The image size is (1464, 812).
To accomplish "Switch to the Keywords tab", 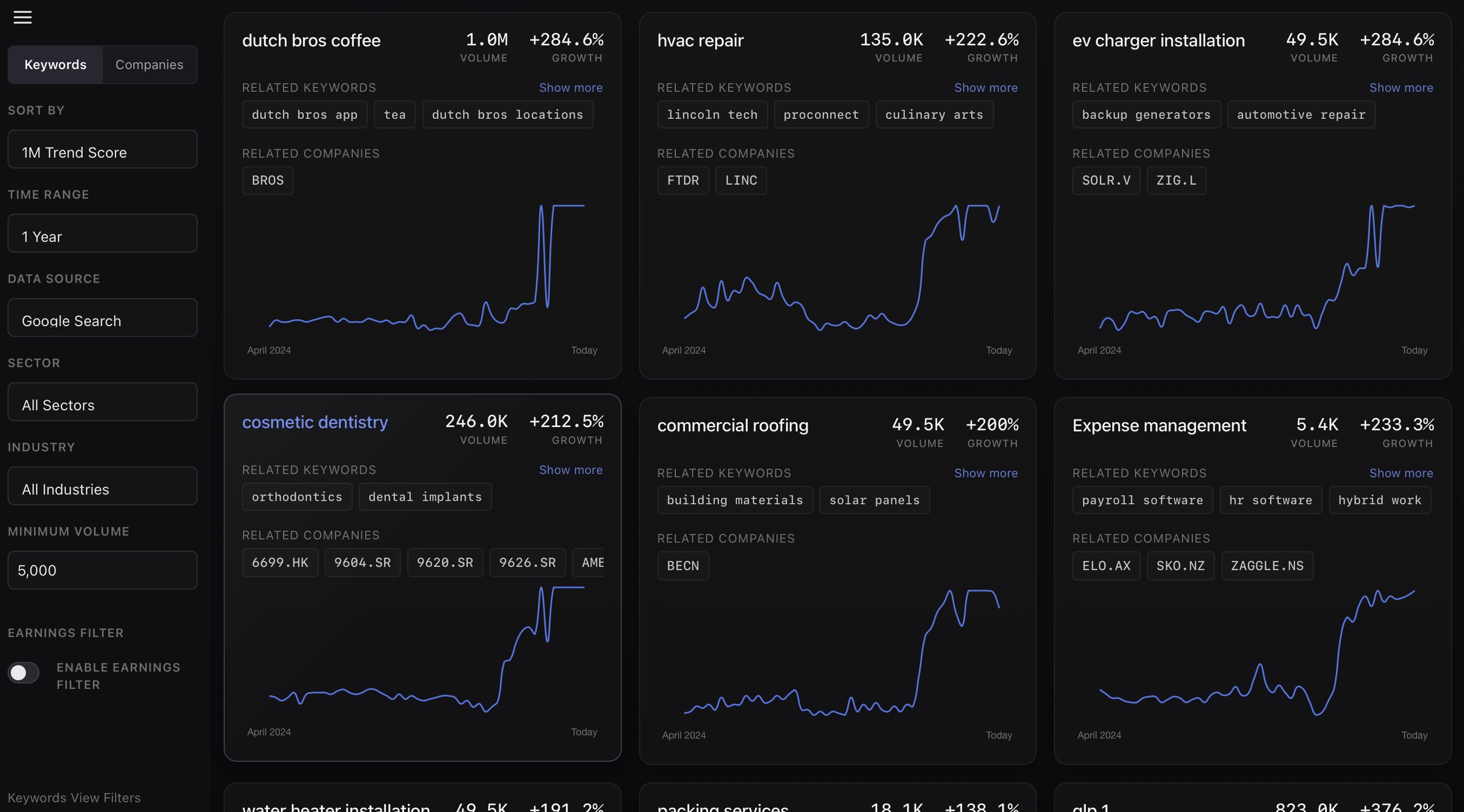I will pos(55,65).
